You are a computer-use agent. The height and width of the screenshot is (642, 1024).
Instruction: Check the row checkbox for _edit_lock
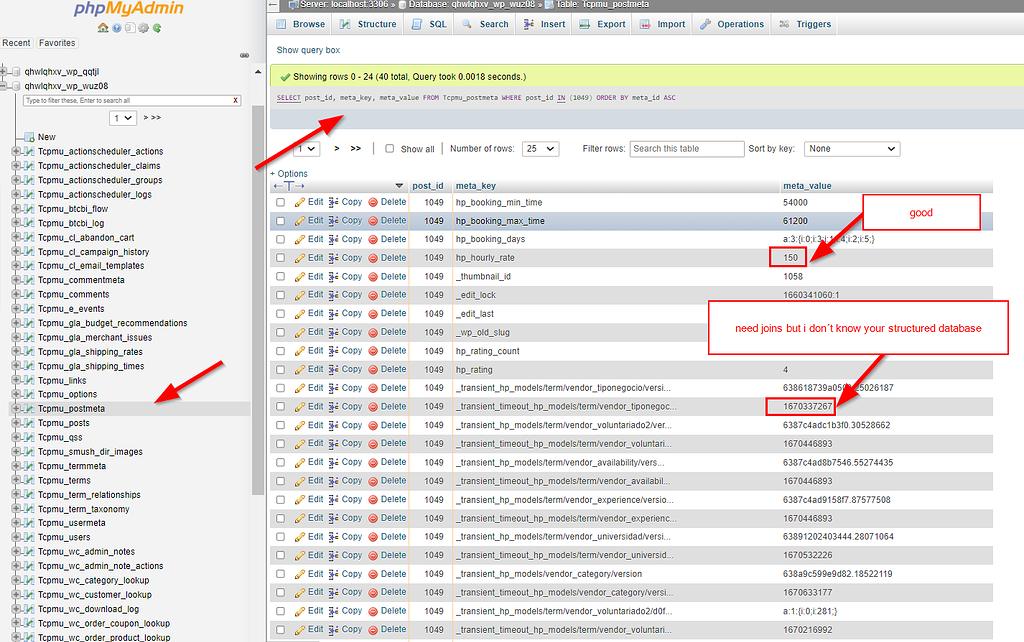pos(279,295)
